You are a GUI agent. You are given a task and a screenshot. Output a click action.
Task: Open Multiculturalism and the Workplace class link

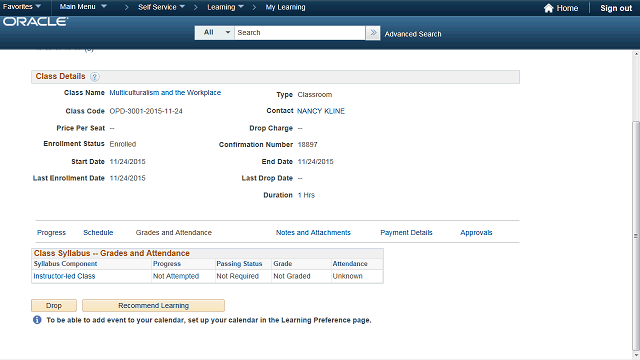pos(165,93)
